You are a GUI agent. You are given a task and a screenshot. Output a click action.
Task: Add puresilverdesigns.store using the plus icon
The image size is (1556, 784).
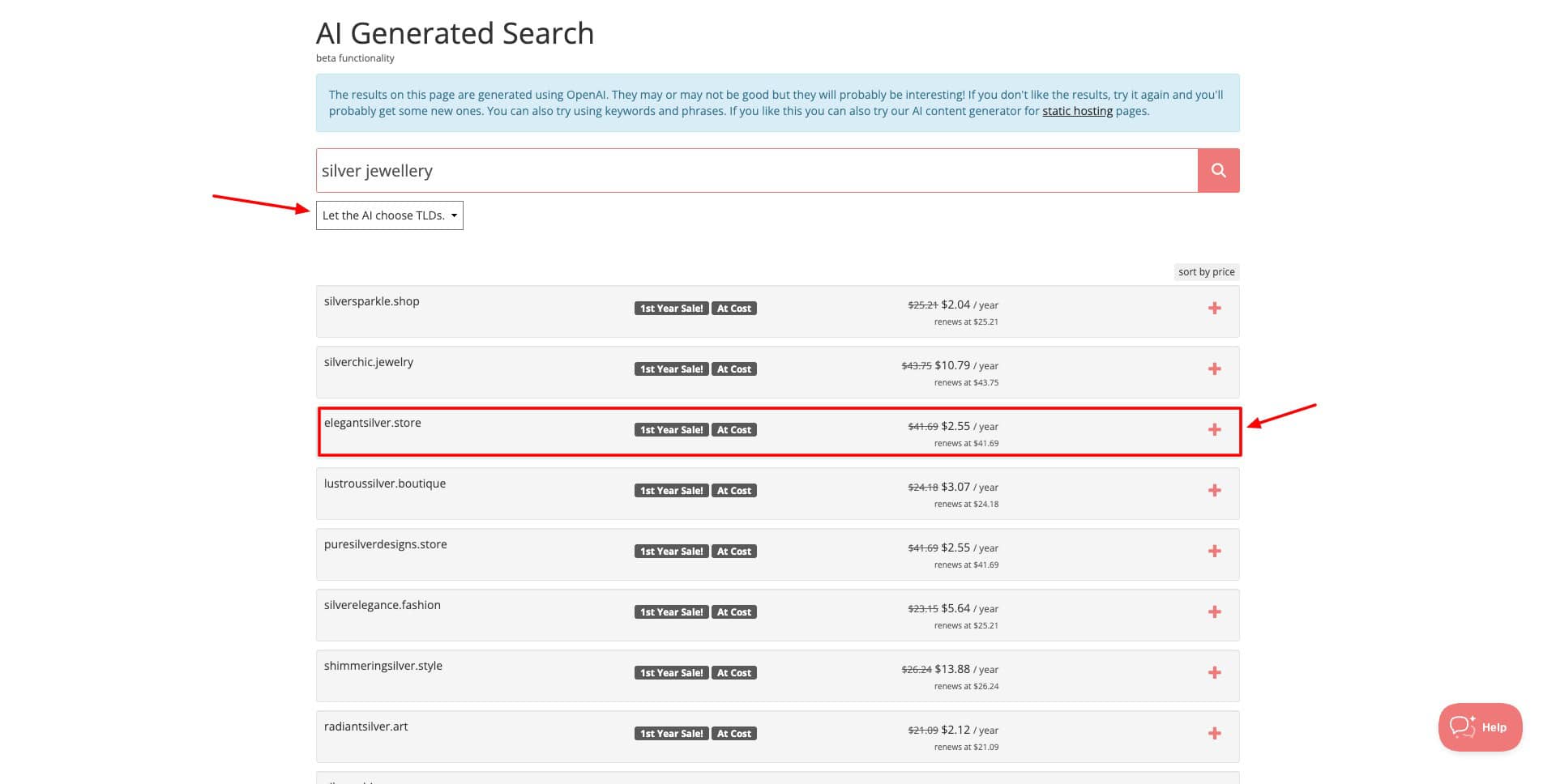(1214, 551)
